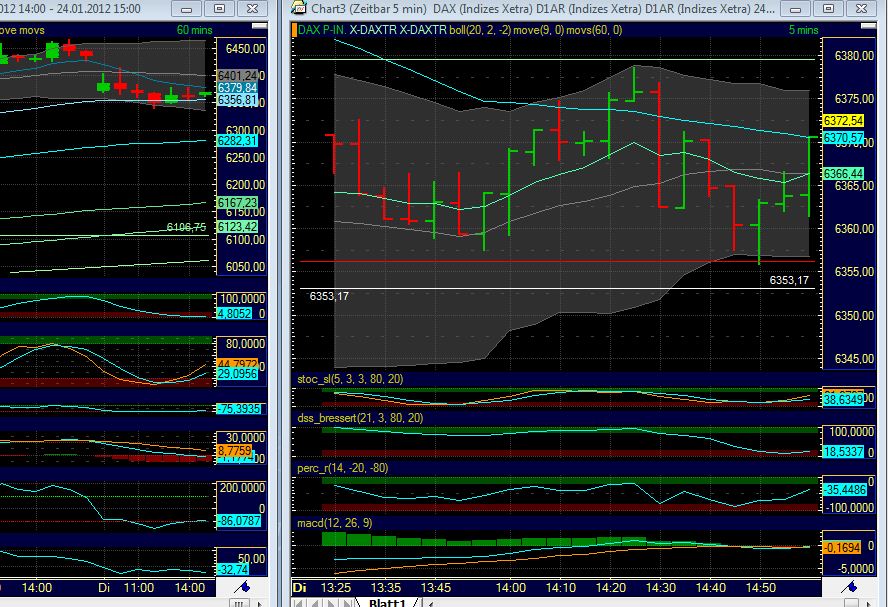Click the last-sheet navigation arrow icon
This screenshot has height=607, width=888.
click(345, 602)
